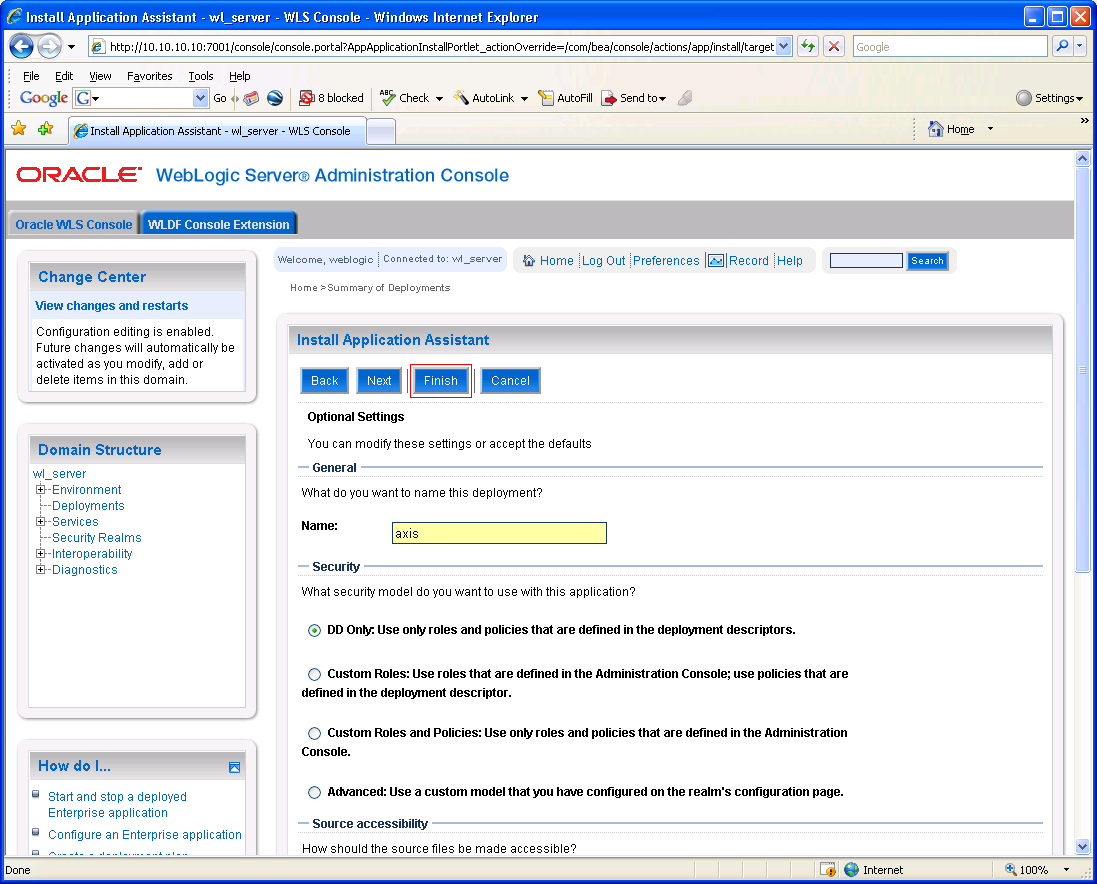Select the Advanced security model option
1097x884 pixels.
[x=315, y=792]
